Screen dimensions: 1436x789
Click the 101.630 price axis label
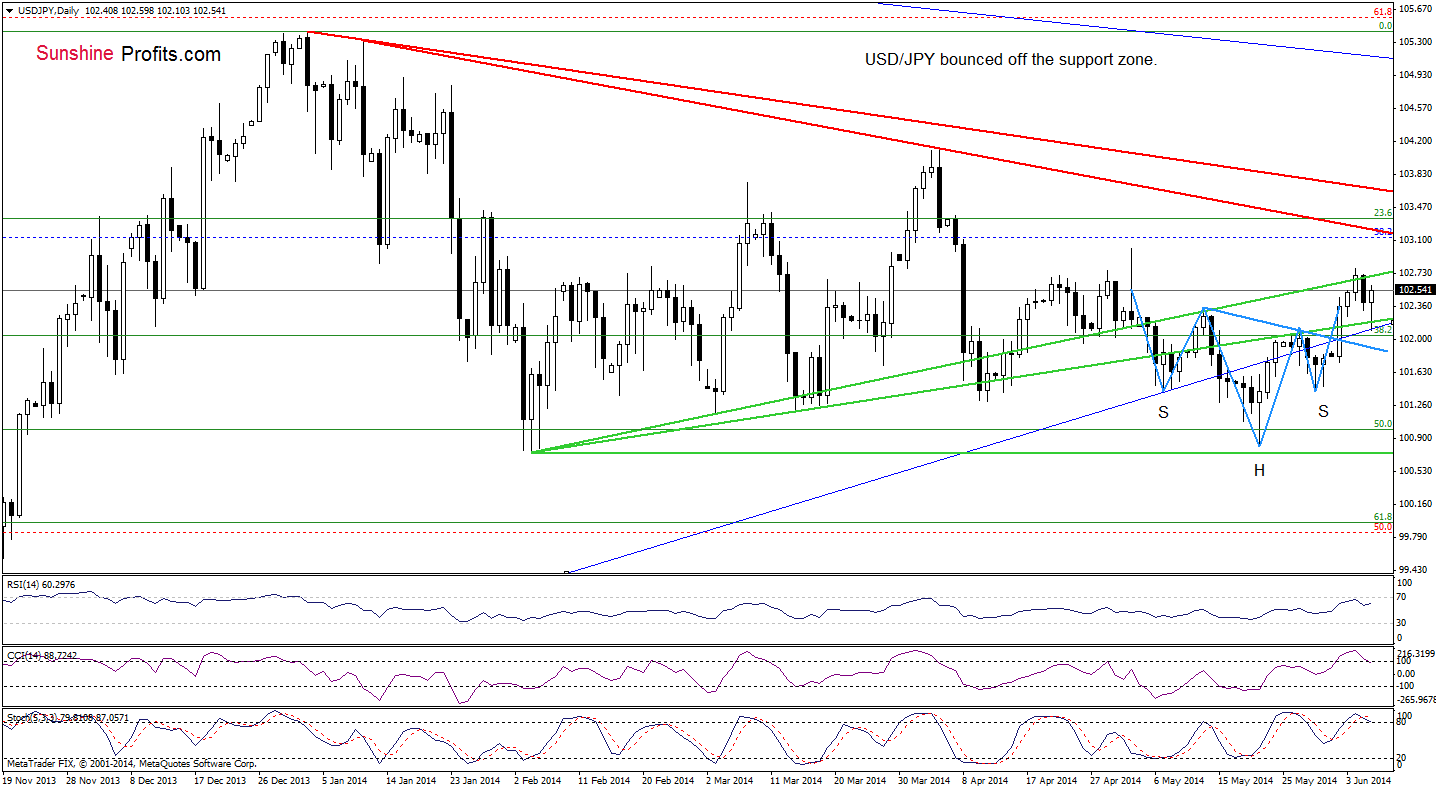click(1415, 372)
